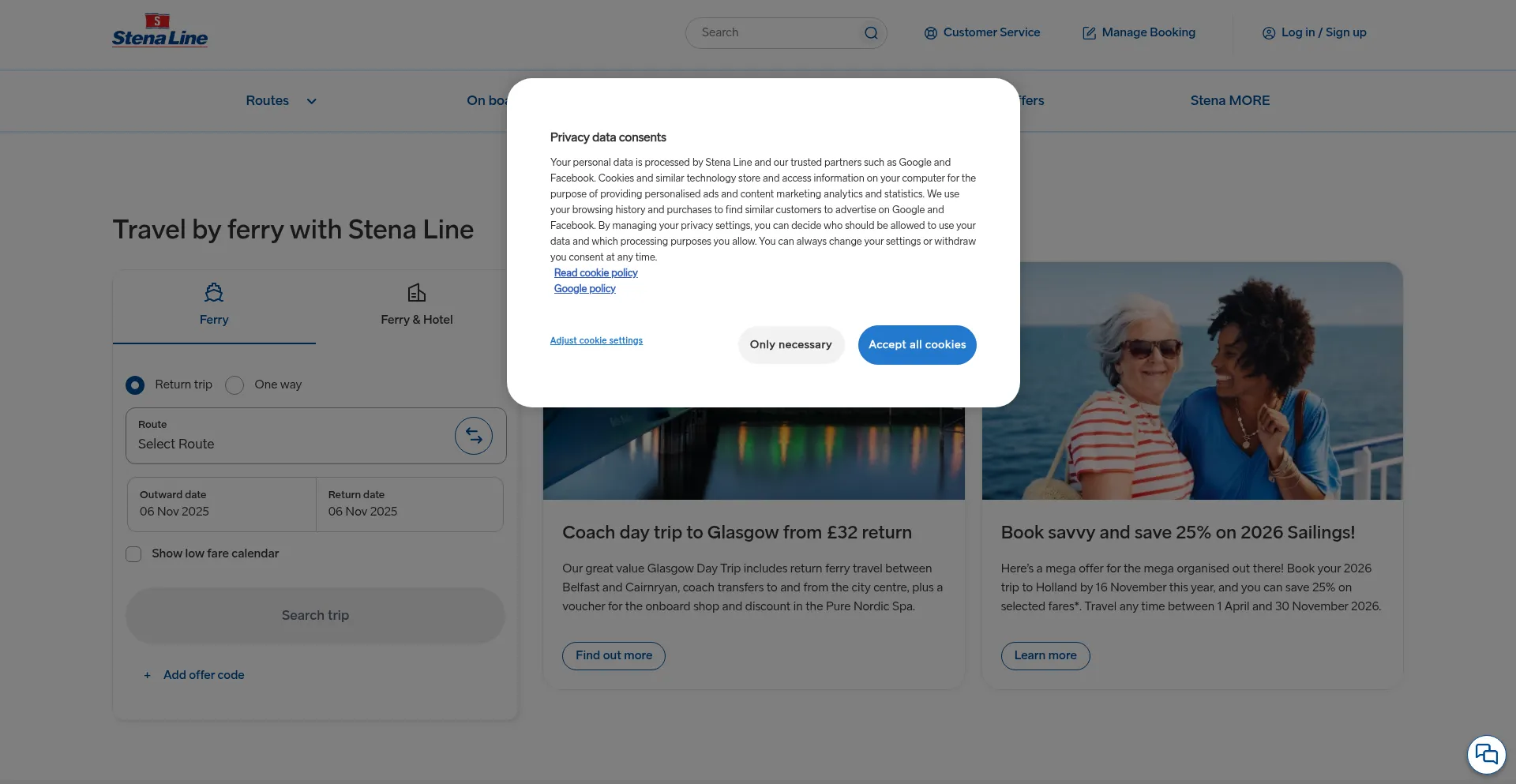The height and width of the screenshot is (784, 1516).
Task: Open the chat widget icon
Action: pos(1486,755)
